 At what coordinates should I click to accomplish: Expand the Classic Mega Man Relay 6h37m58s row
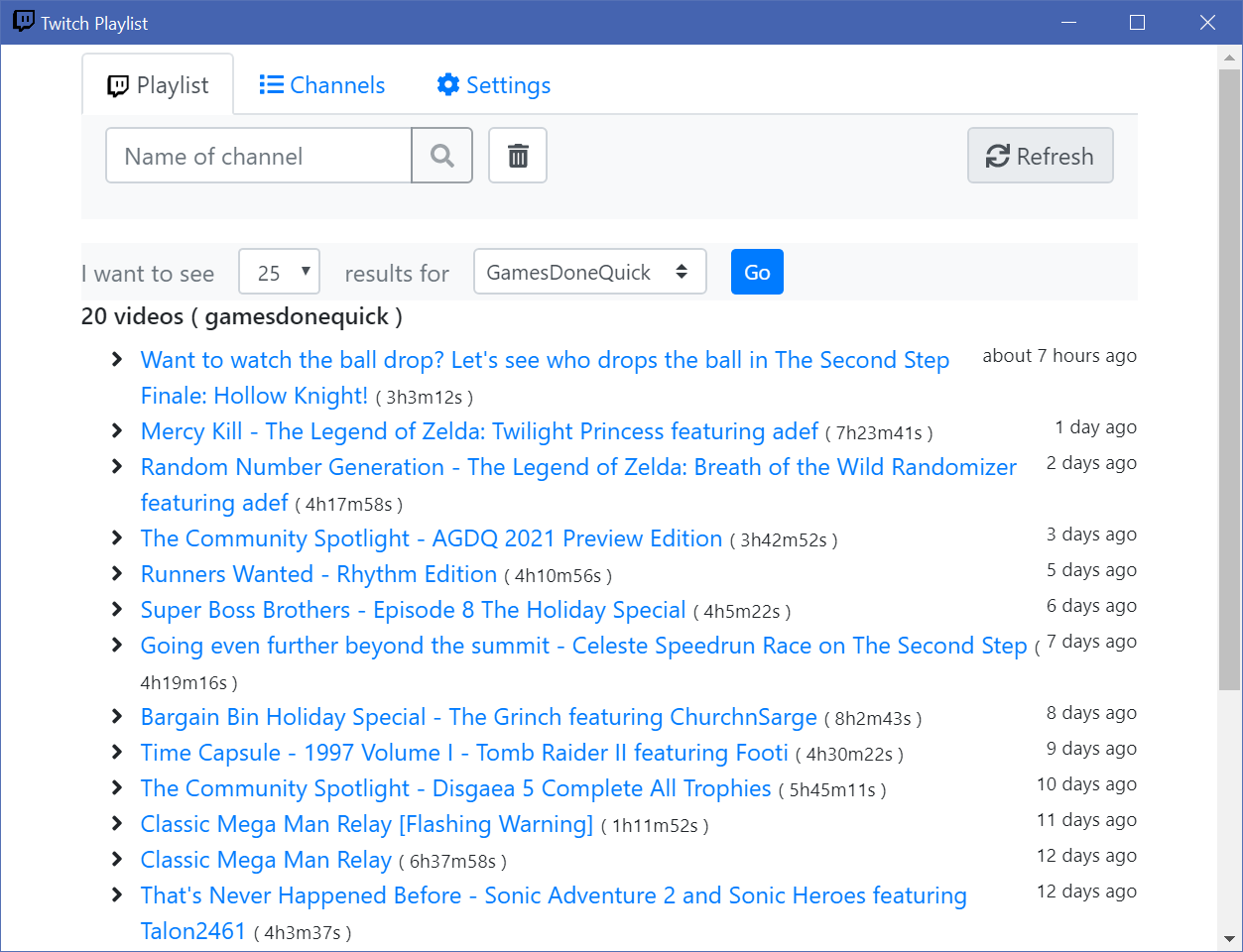(x=117, y=860)
